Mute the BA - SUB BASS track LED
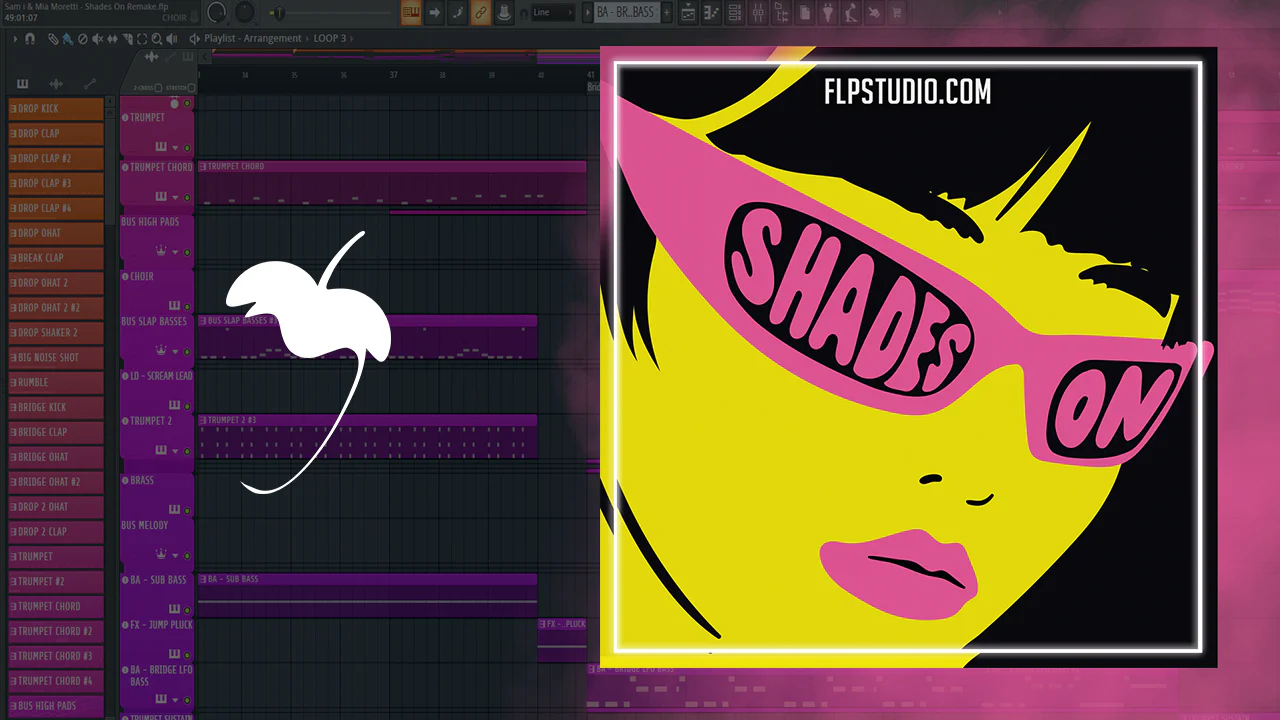The height and width of the screenshot is (720, 1280). pos(187,608)
